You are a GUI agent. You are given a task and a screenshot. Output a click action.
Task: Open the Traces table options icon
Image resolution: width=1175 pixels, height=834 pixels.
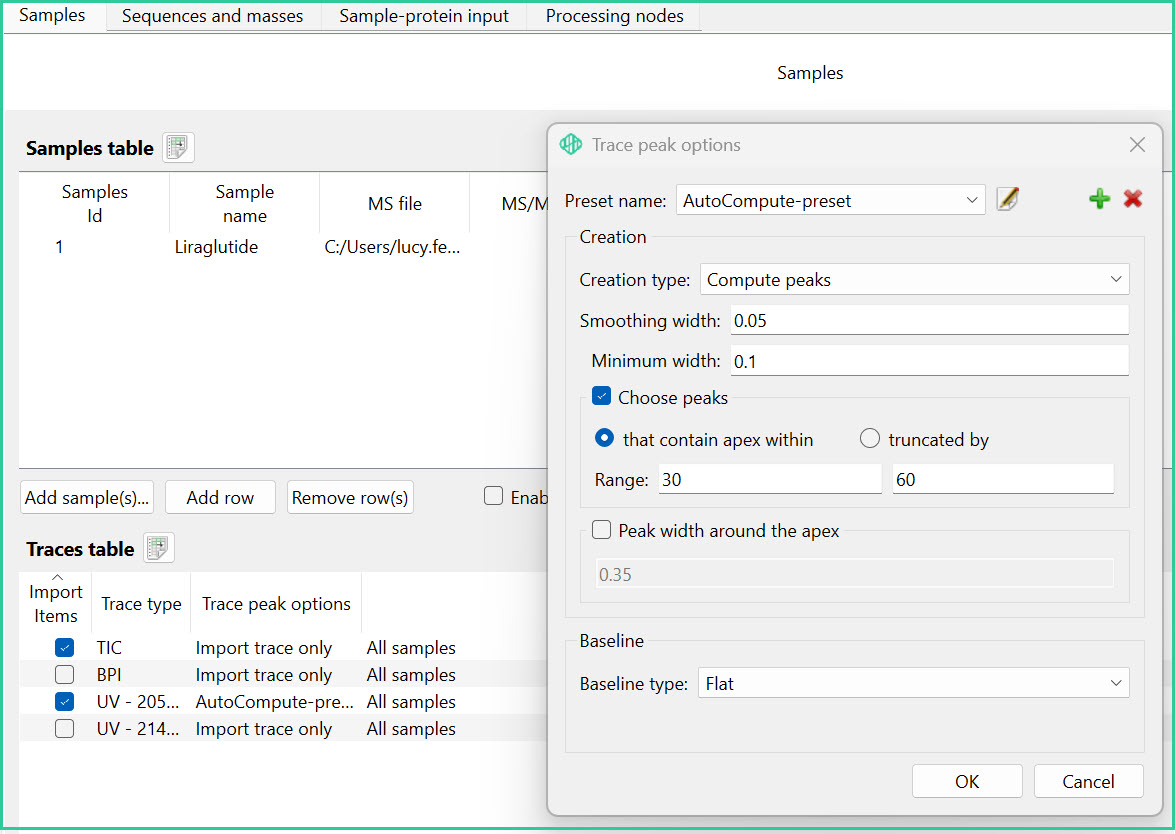pyautogui.click(x=159, y=548)
